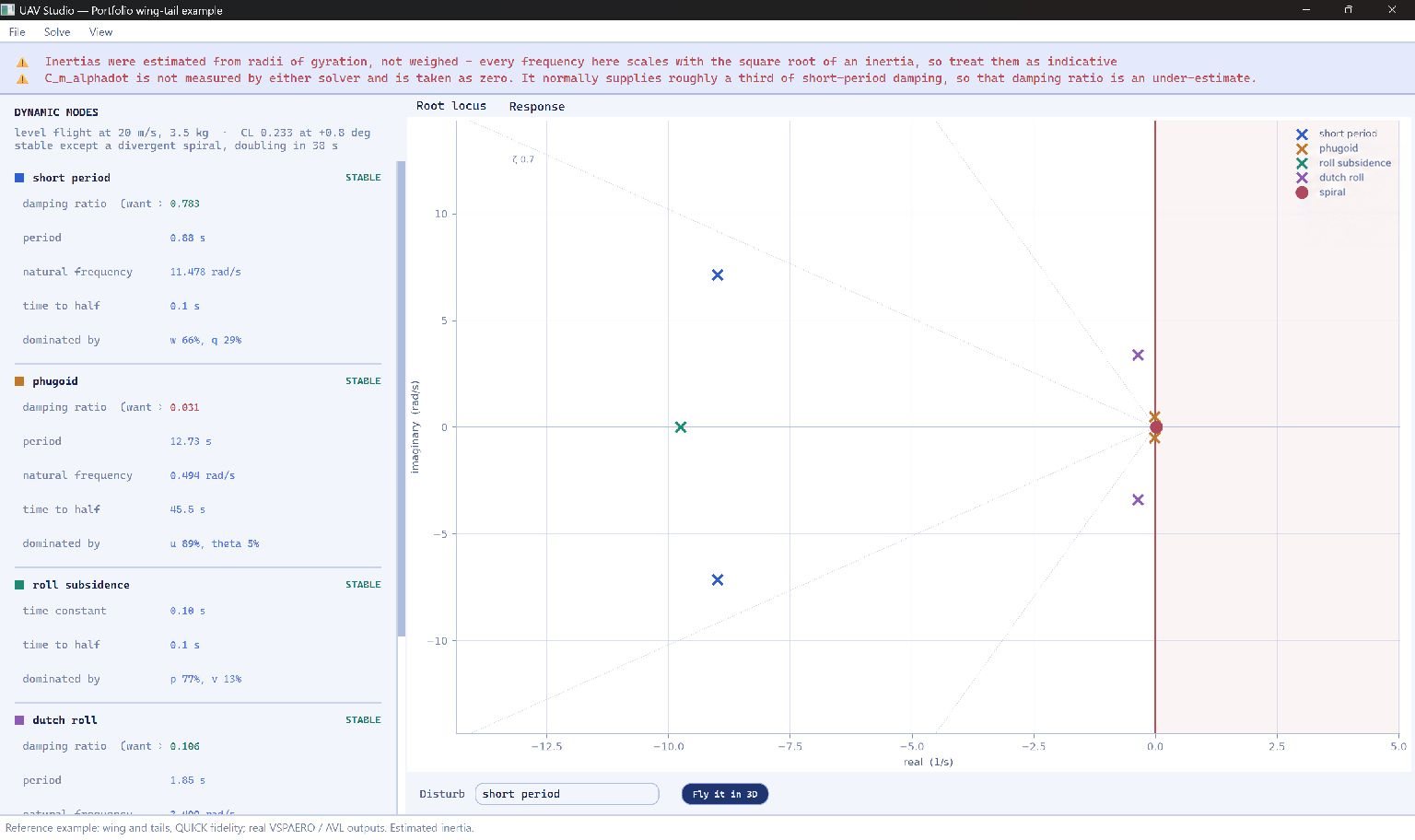Click the phugoid time to half 45.5 s

[x=187, y=509]
